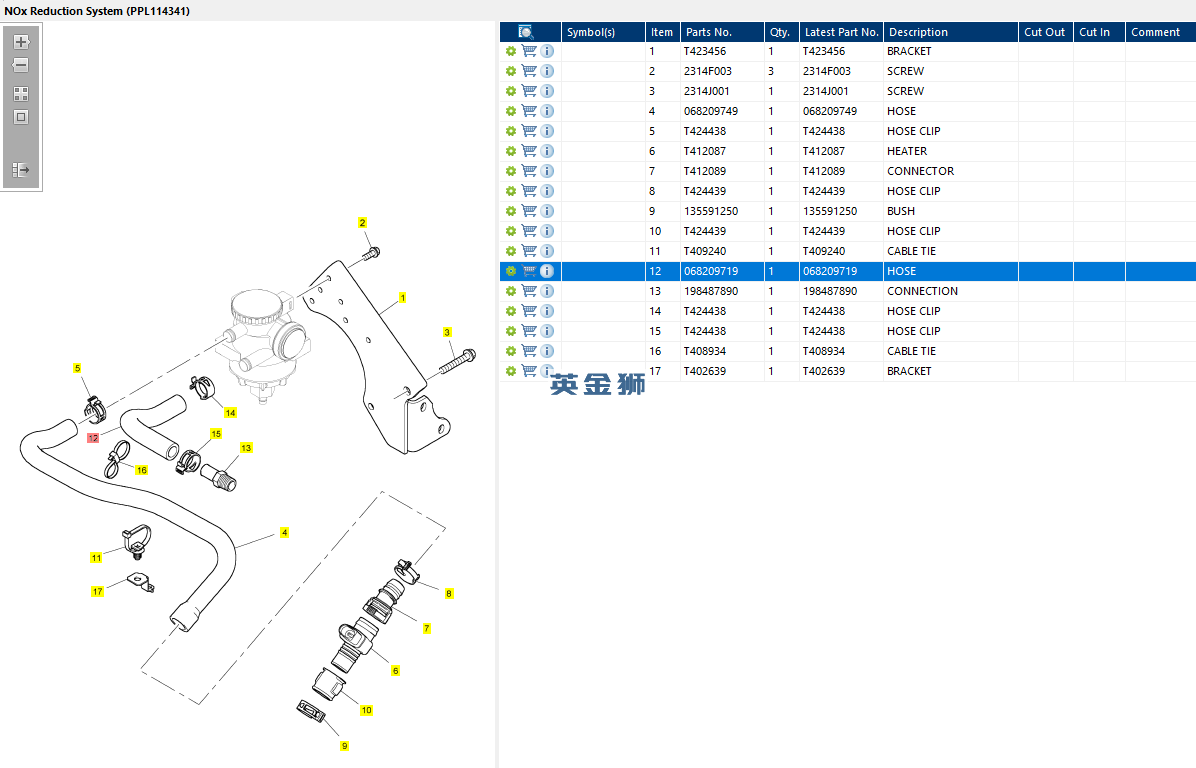Select highlighted part number 068209719
This screenshot has height=768, width=1196.
pos(711,271)
